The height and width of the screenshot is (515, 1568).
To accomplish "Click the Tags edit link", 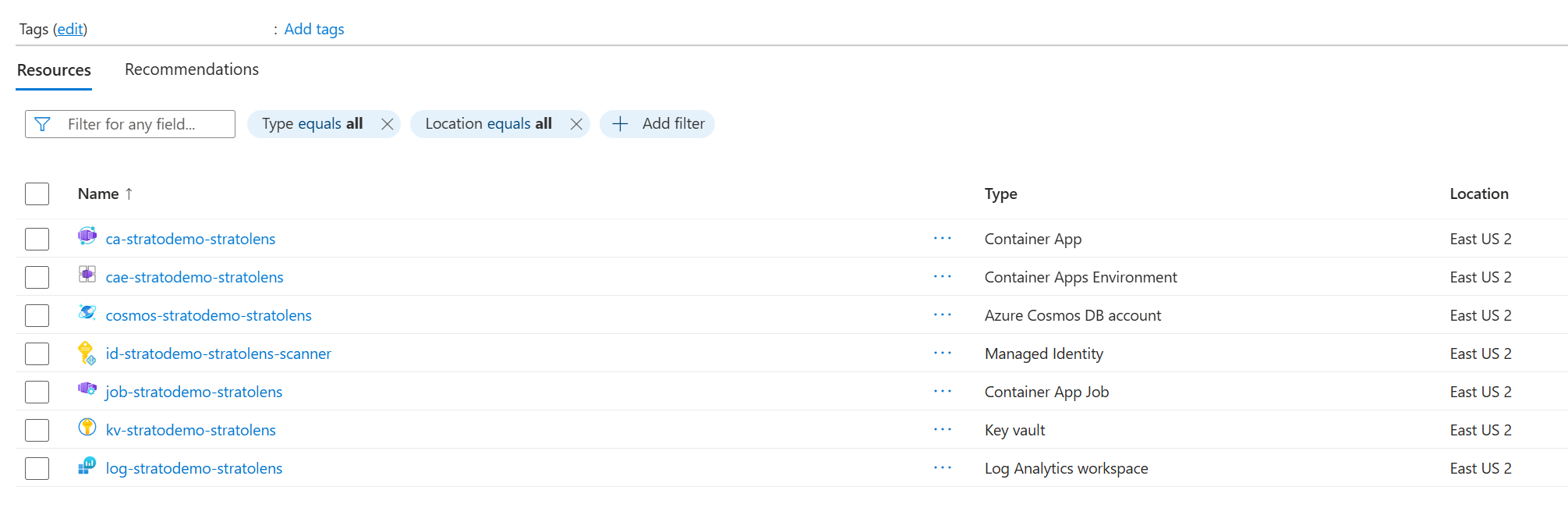I will [70, 29].
